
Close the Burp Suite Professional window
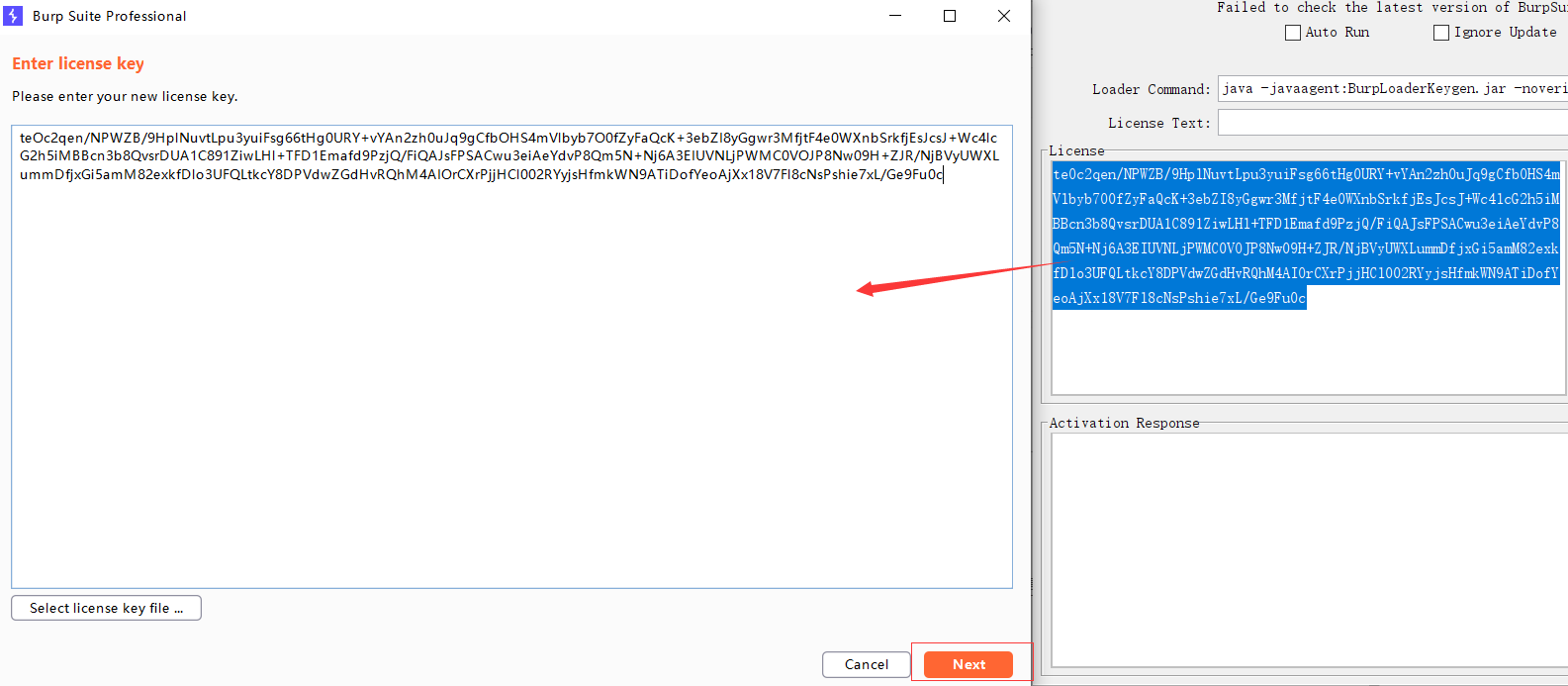1004,16
